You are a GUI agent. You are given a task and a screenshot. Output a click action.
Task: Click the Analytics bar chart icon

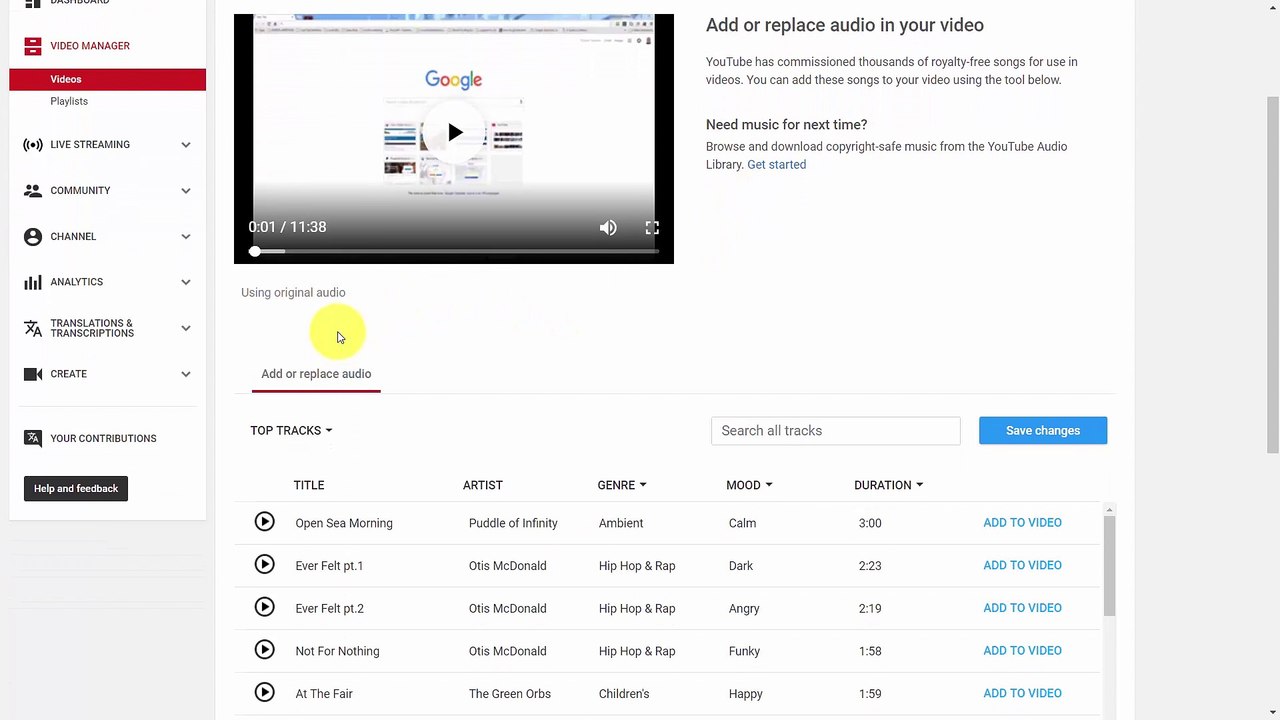(x=33, y=282)
